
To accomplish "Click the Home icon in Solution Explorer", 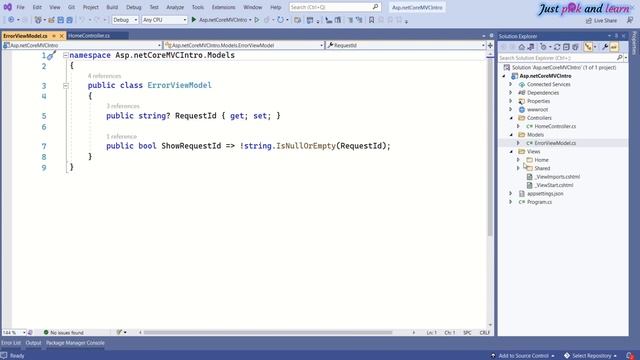I will [x=522, y=47].
